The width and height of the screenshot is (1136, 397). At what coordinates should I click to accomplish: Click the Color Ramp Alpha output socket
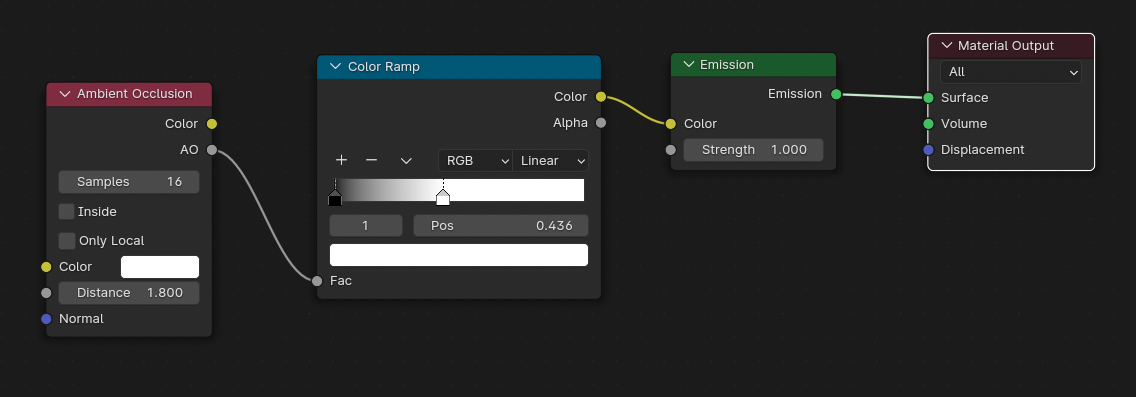[x=601, y=123]
